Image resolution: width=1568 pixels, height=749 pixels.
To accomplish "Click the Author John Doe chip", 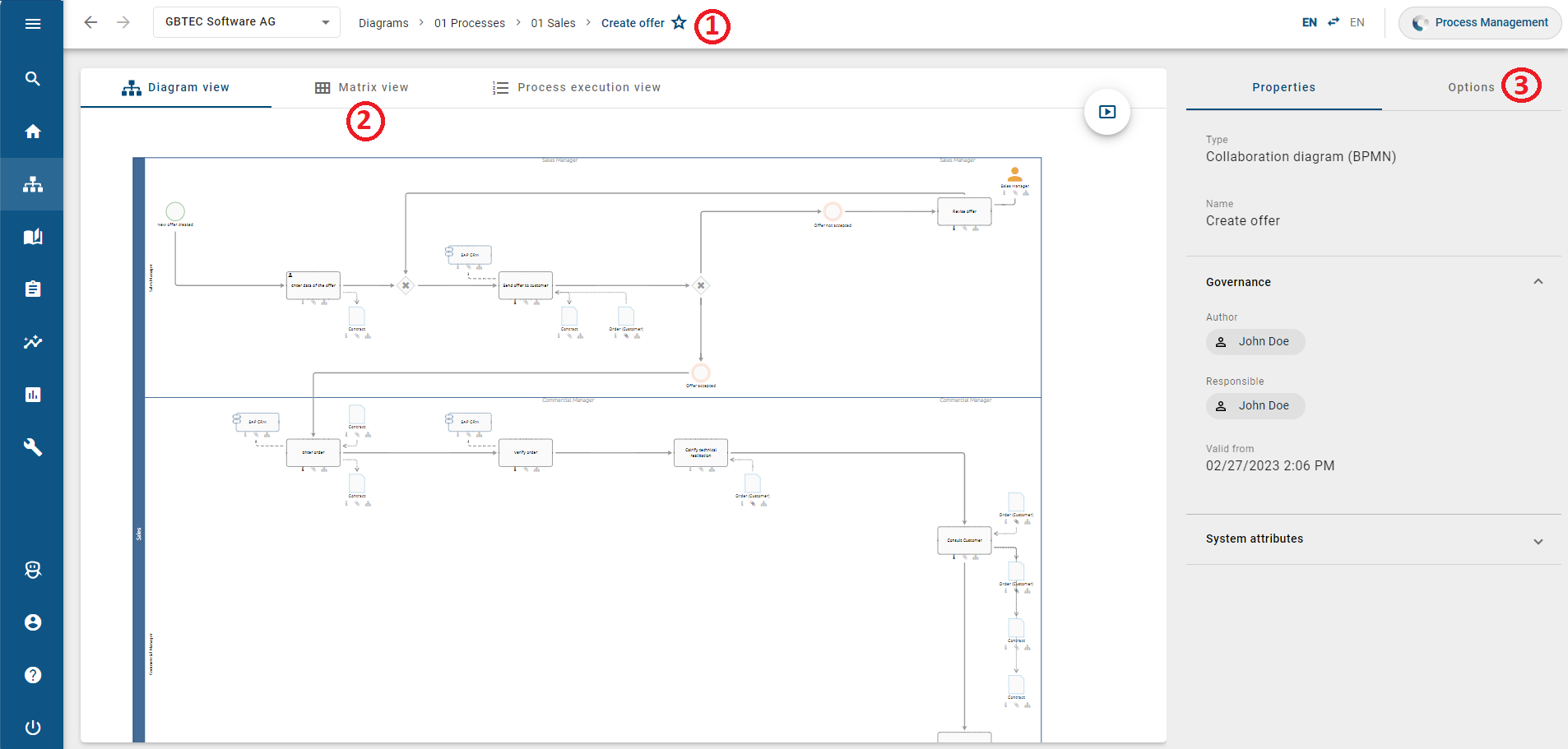I will point(1255,342).
